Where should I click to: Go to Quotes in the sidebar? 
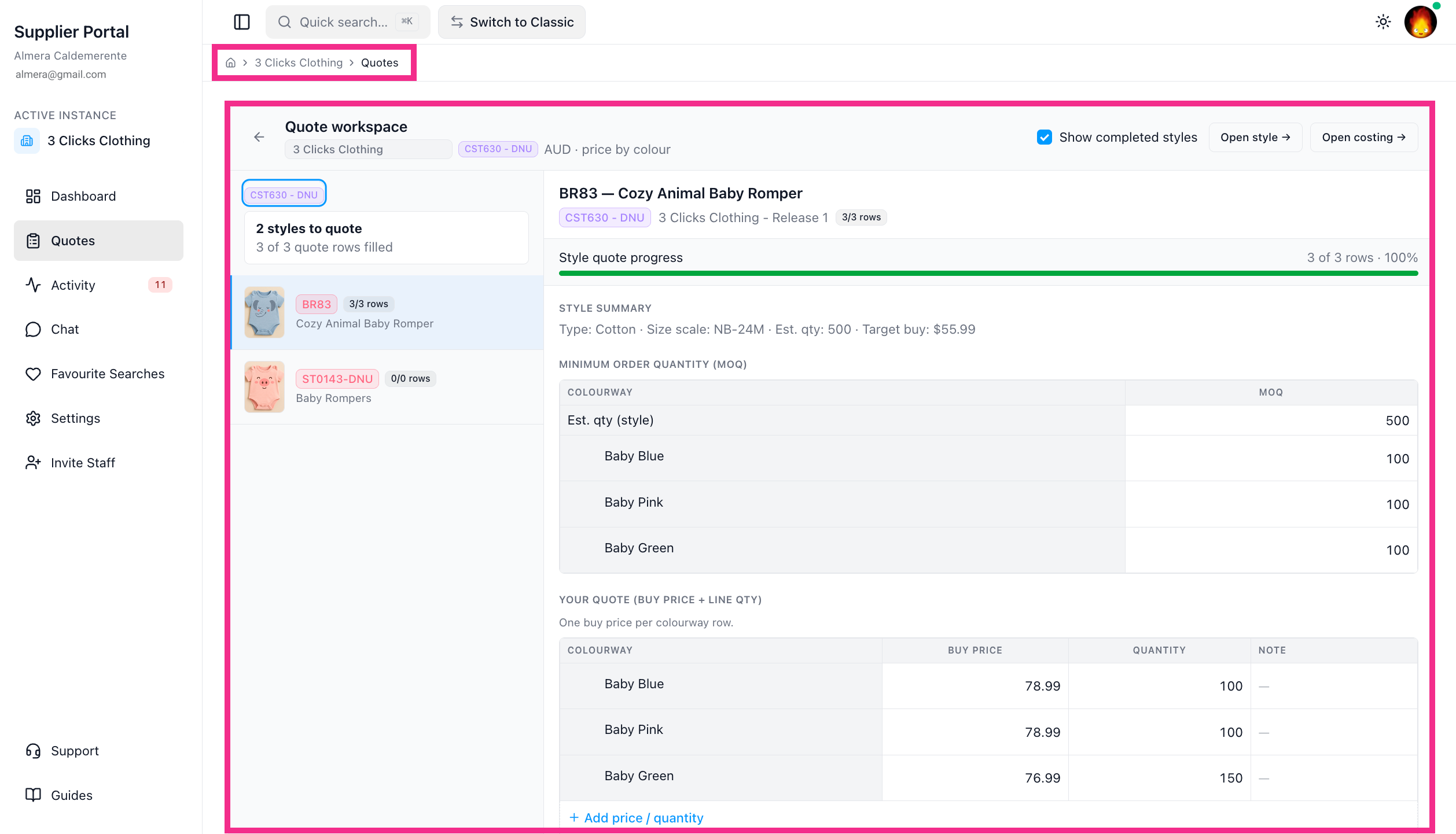[98, 241]
